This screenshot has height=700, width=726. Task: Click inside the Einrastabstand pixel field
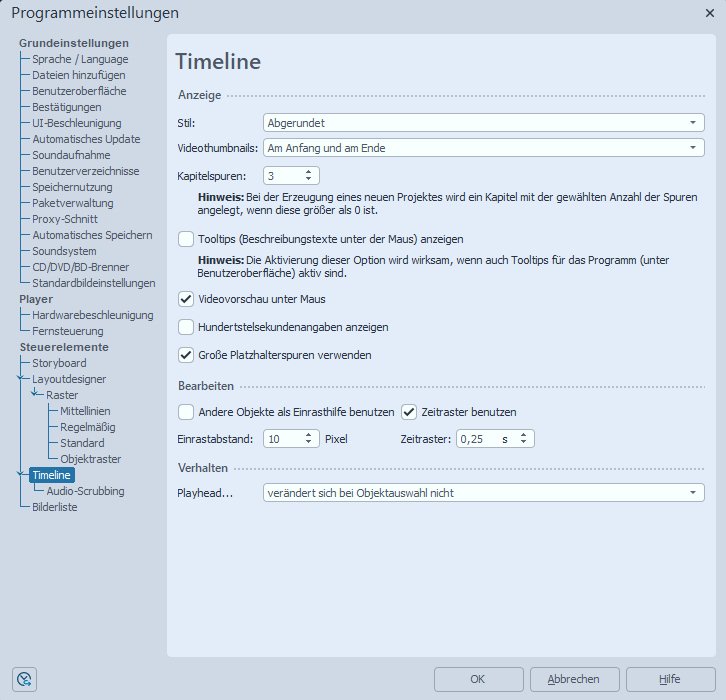pyautogui.click(x=283, y=439)
